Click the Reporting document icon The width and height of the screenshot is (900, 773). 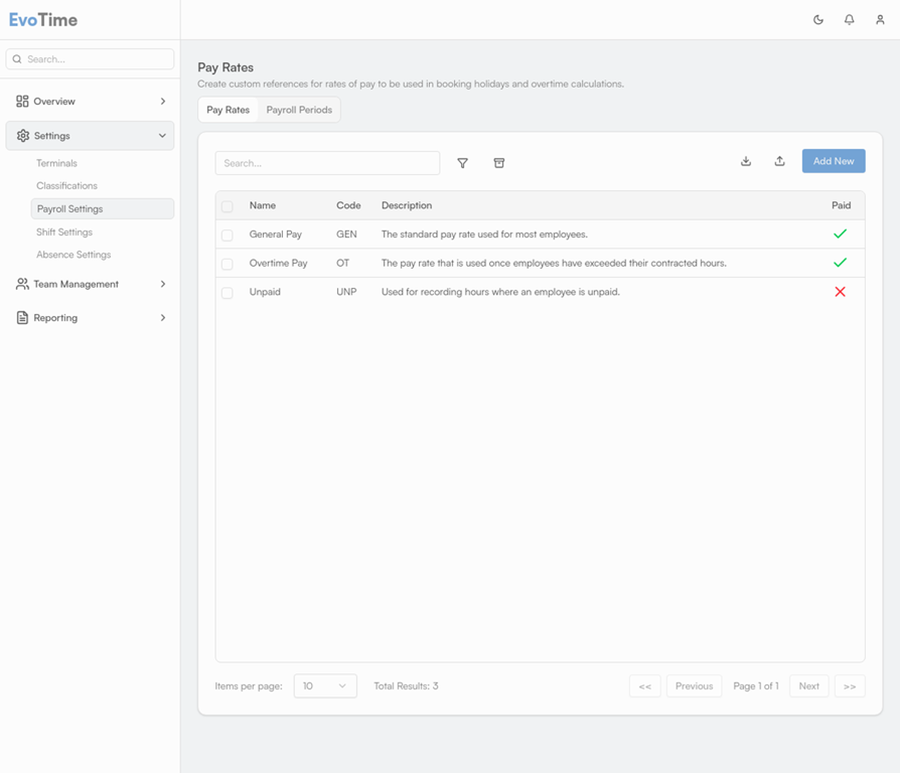click(x=23, y=318)
